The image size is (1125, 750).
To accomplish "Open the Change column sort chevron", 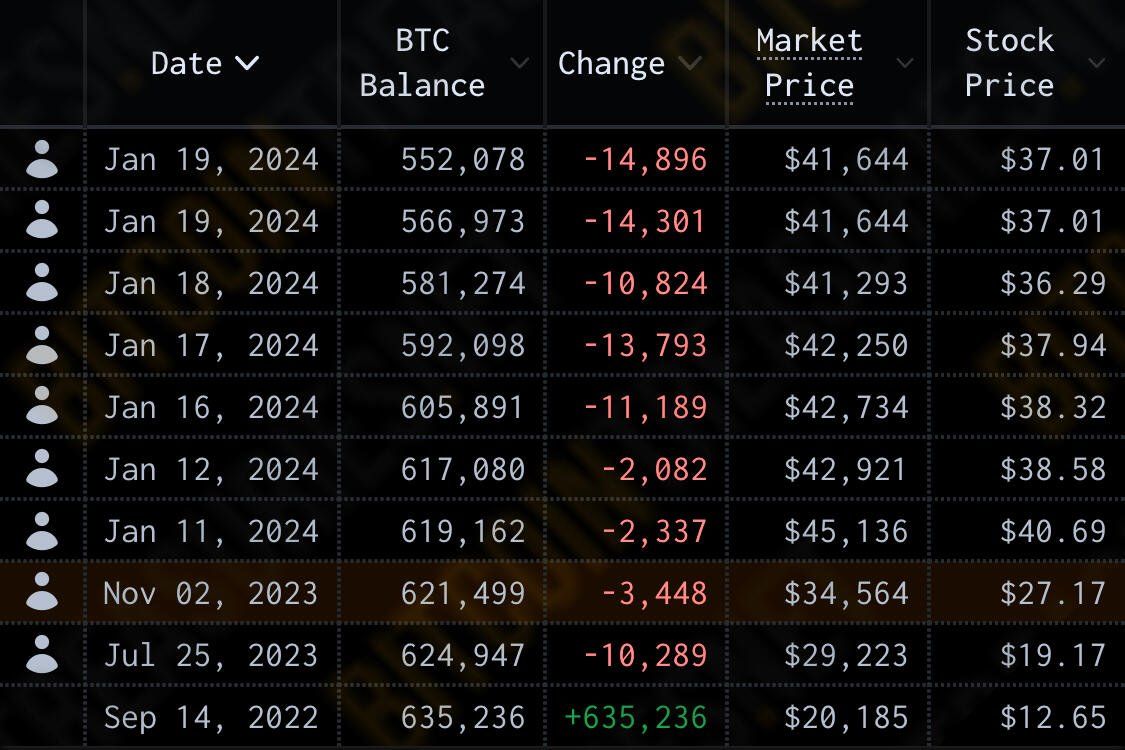I will [x=689, y=63].
